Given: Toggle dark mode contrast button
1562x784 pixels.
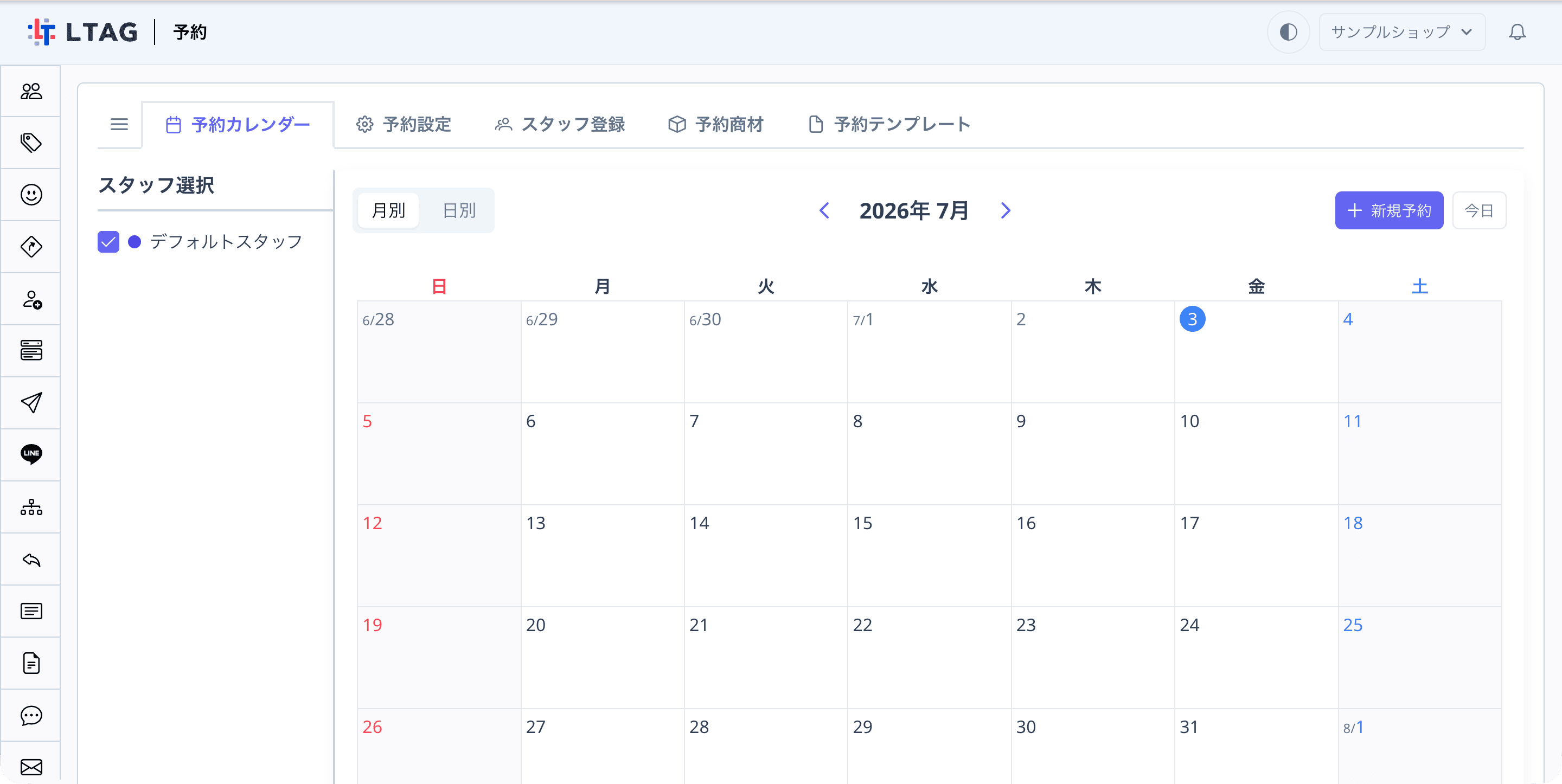Looking at the screenshot, I should [1288, 31].
